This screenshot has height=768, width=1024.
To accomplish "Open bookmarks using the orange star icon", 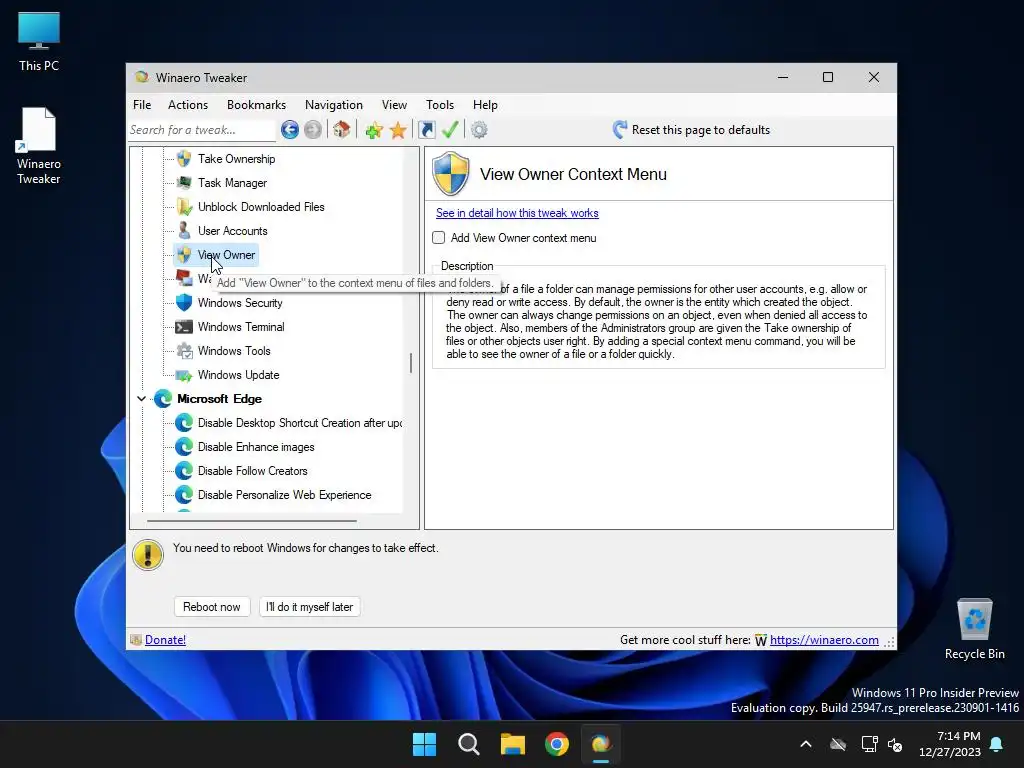I will pyautogui.click(x=398, y=130).
